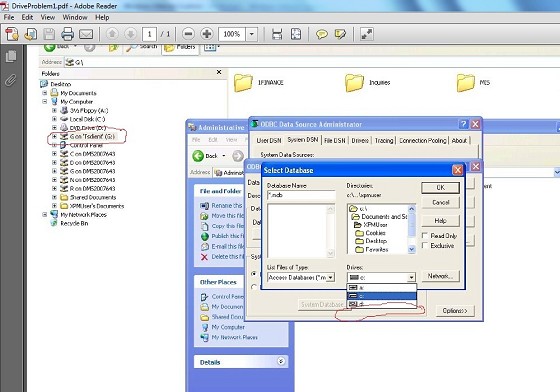
Task: Check the Read Only checkbox
Action: tap(425, 236)
